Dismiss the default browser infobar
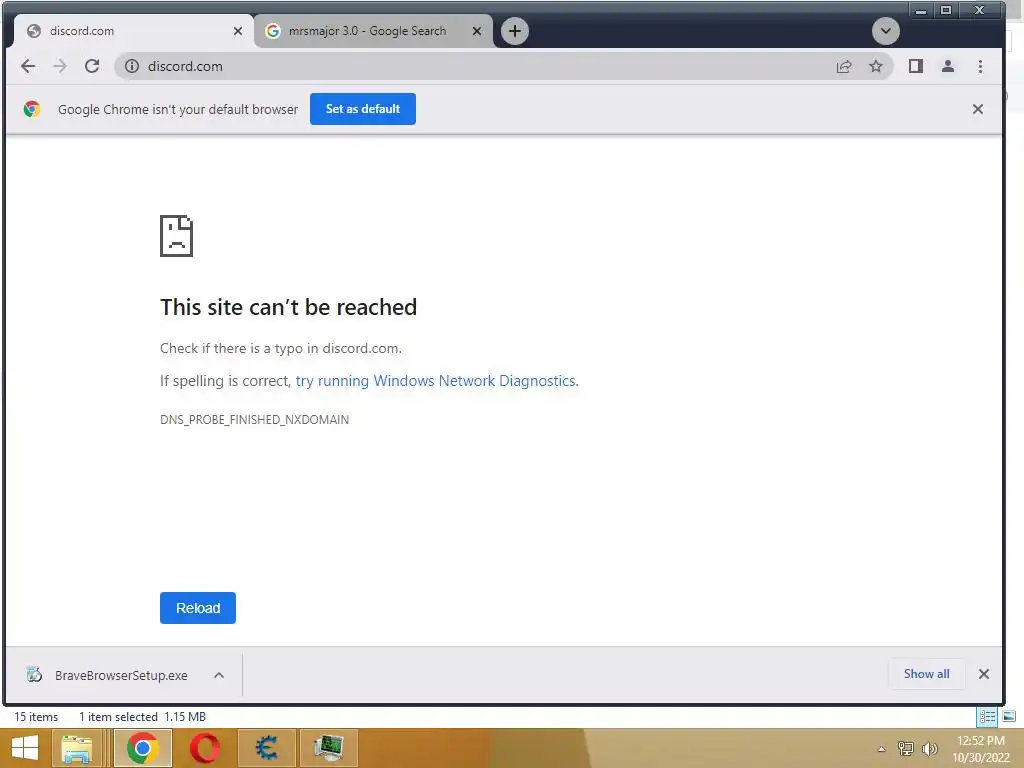Image resolution: width=1024 pixels, height=768 pixels. [x=978, y=109]
